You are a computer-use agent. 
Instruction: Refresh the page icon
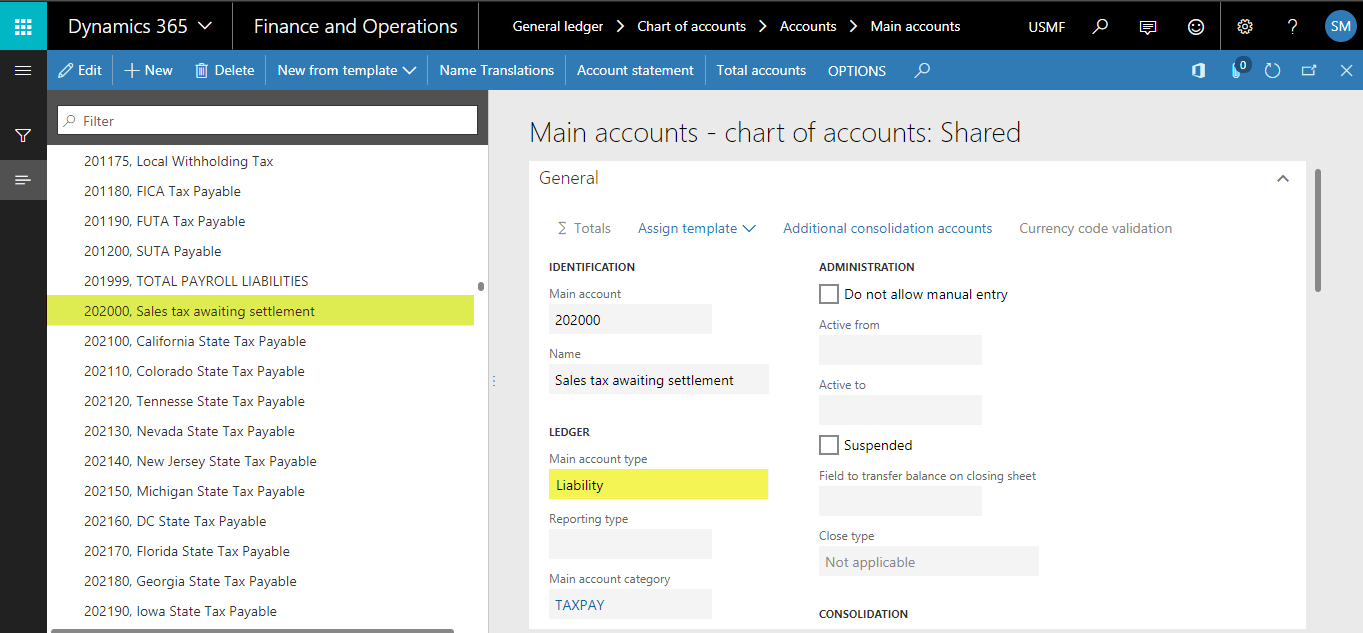(x=1272, y=70)
